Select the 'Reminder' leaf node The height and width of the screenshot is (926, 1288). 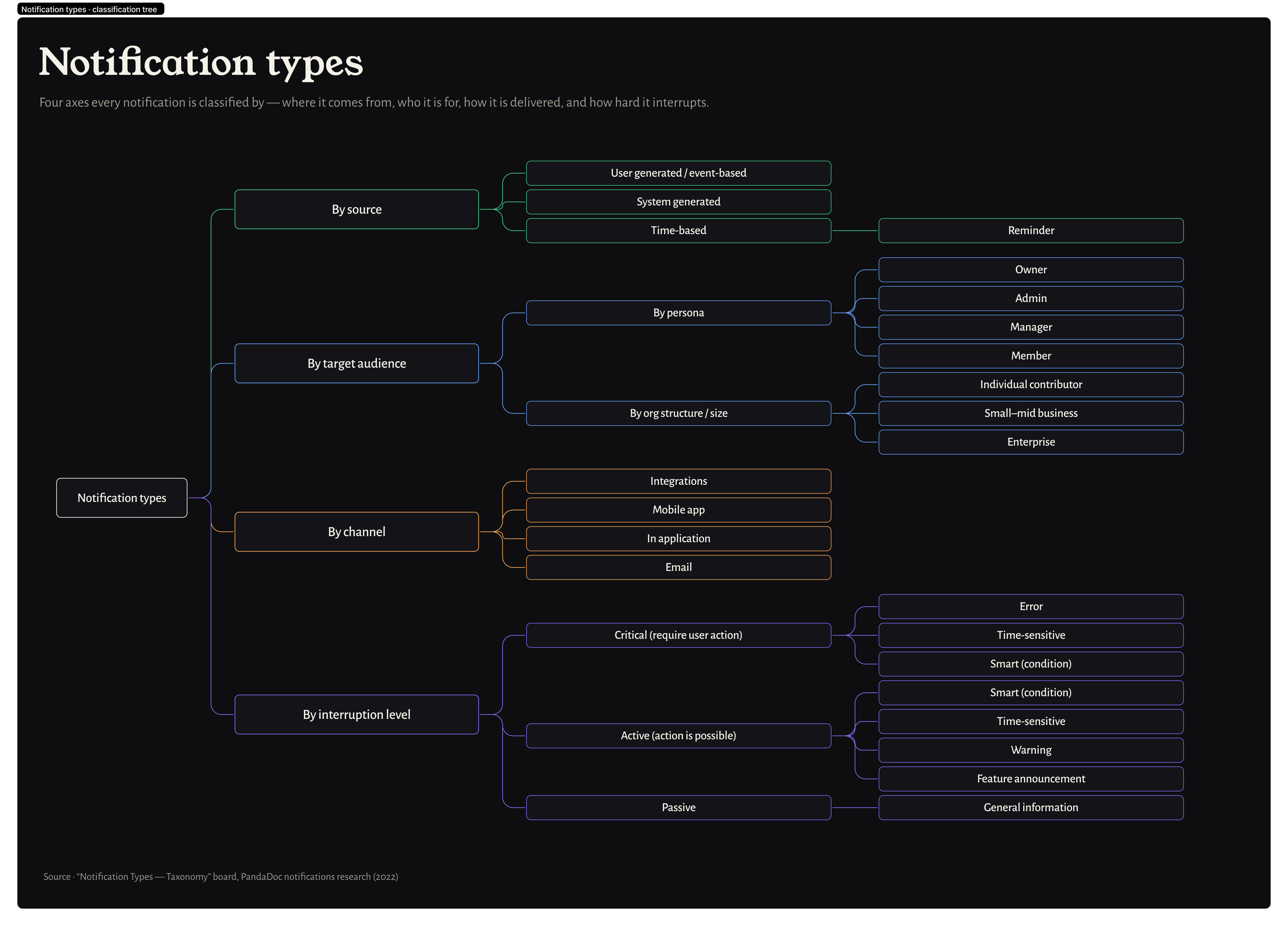pyautogui.click(x=1031, y=230)
